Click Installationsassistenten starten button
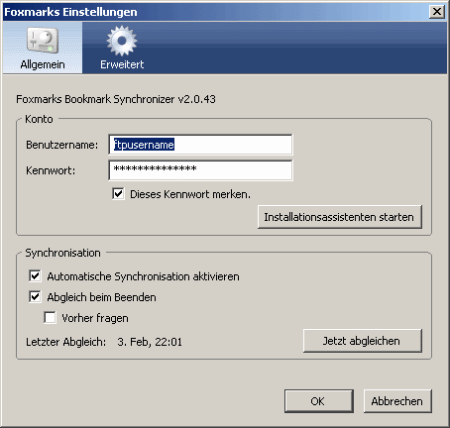450x428 pixels. (x=340, y=217)
